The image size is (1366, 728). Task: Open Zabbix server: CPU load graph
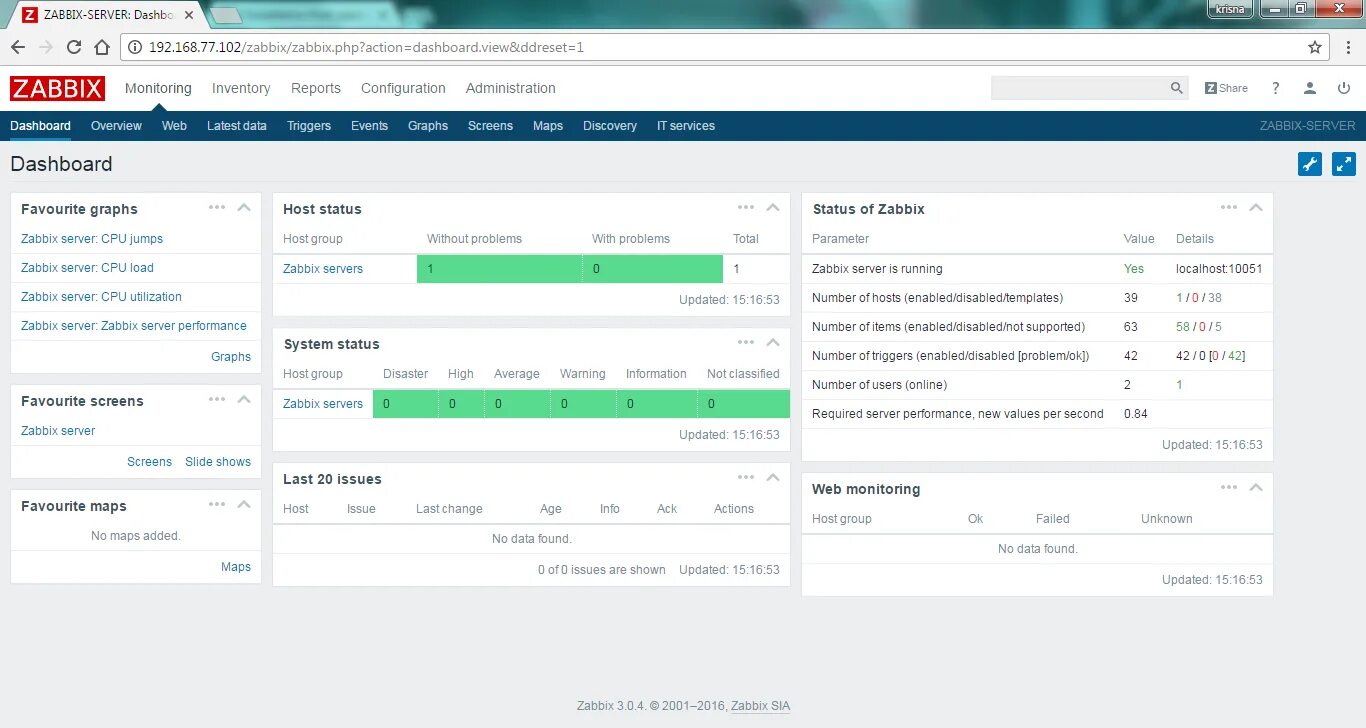[87, 268]
